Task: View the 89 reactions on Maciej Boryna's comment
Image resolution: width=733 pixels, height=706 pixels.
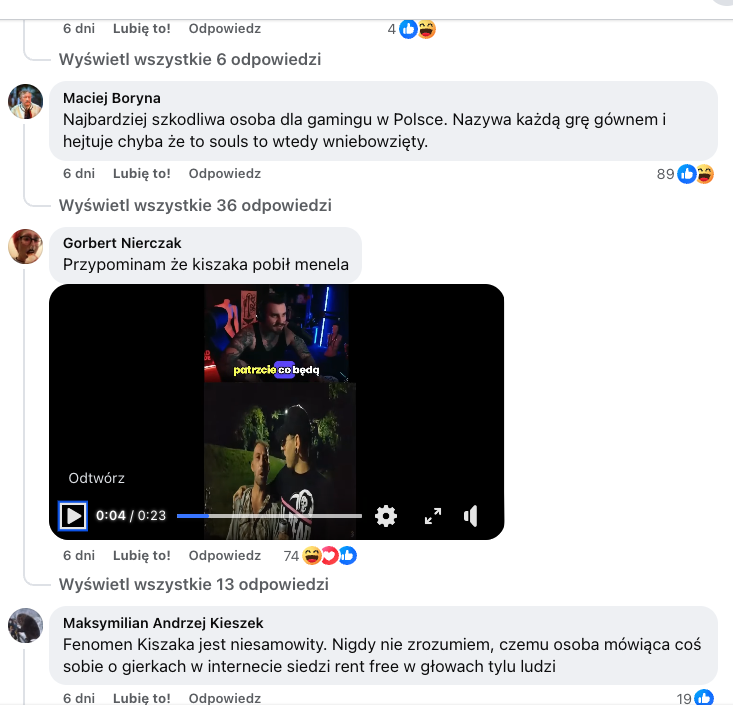Action: (685, 174)
